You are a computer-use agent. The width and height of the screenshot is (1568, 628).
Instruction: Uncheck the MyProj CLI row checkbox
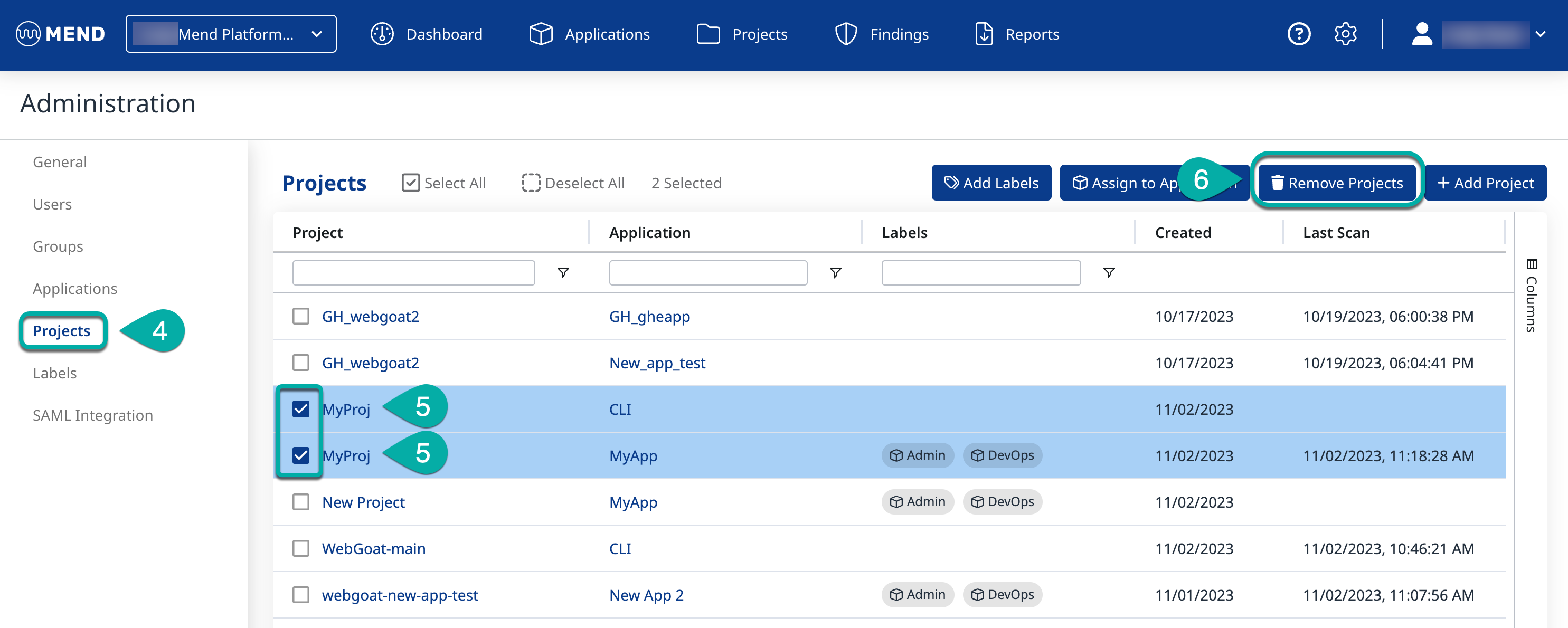point(301,409)
